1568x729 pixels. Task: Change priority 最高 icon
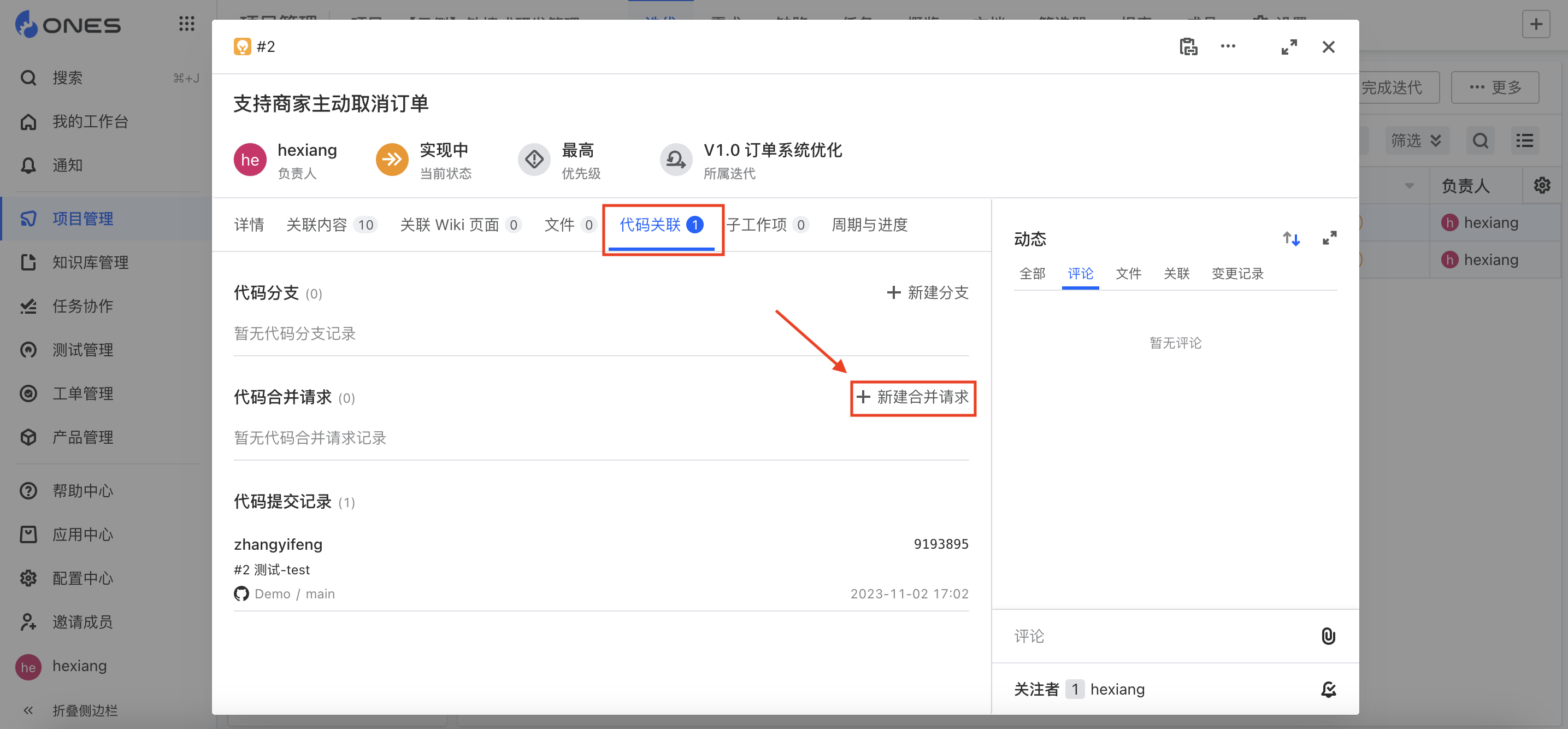534,160
